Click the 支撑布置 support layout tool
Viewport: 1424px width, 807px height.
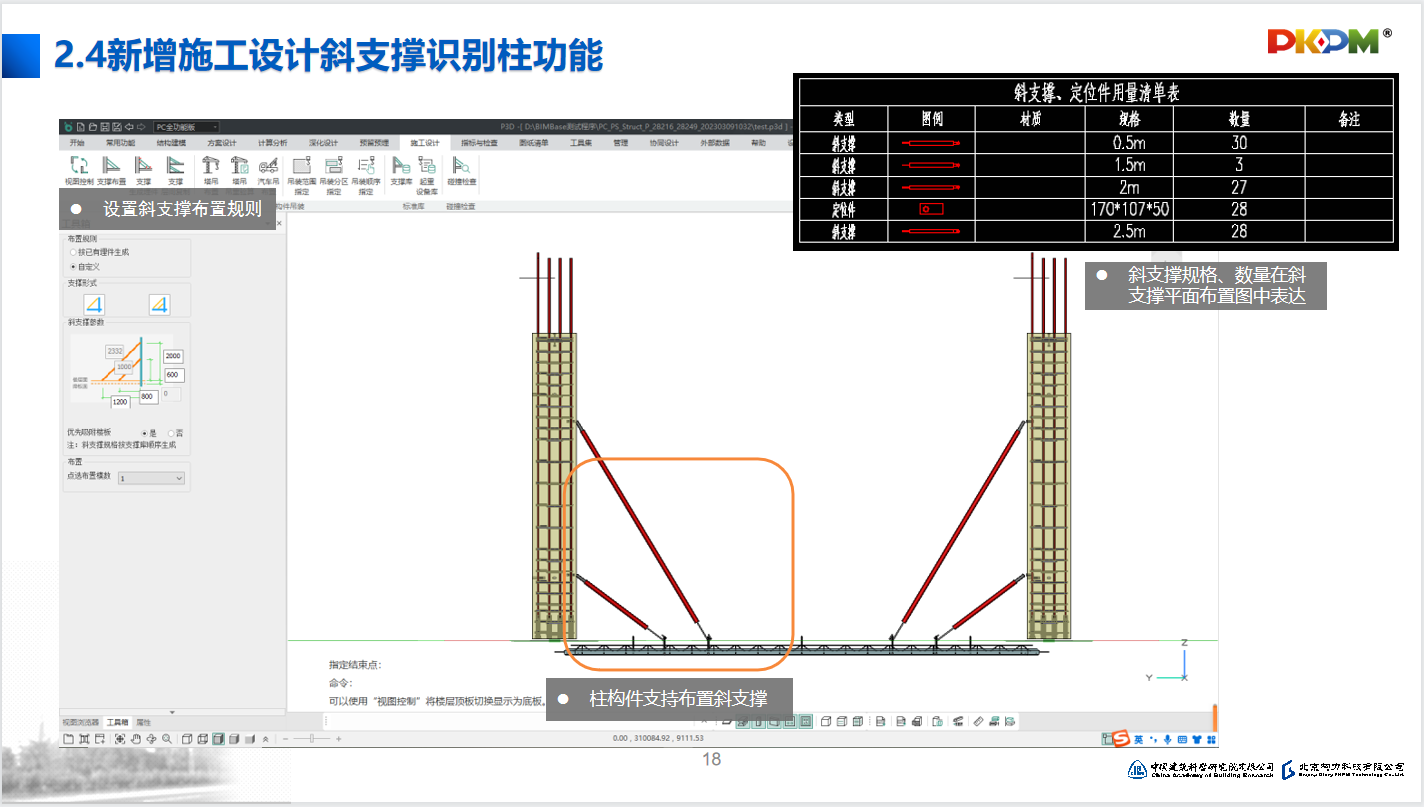(111, 170)
